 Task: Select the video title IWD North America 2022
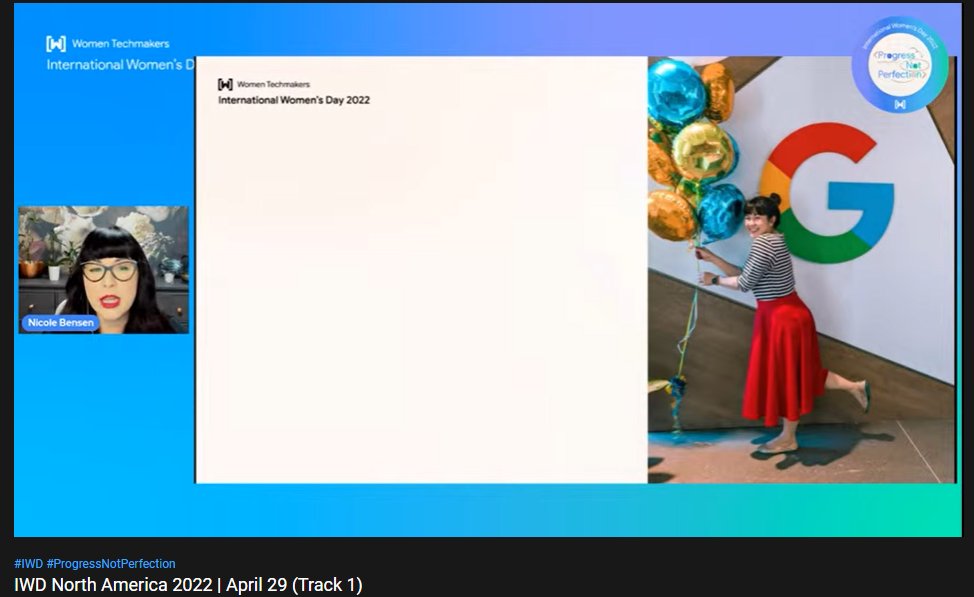tap(188, 585)
